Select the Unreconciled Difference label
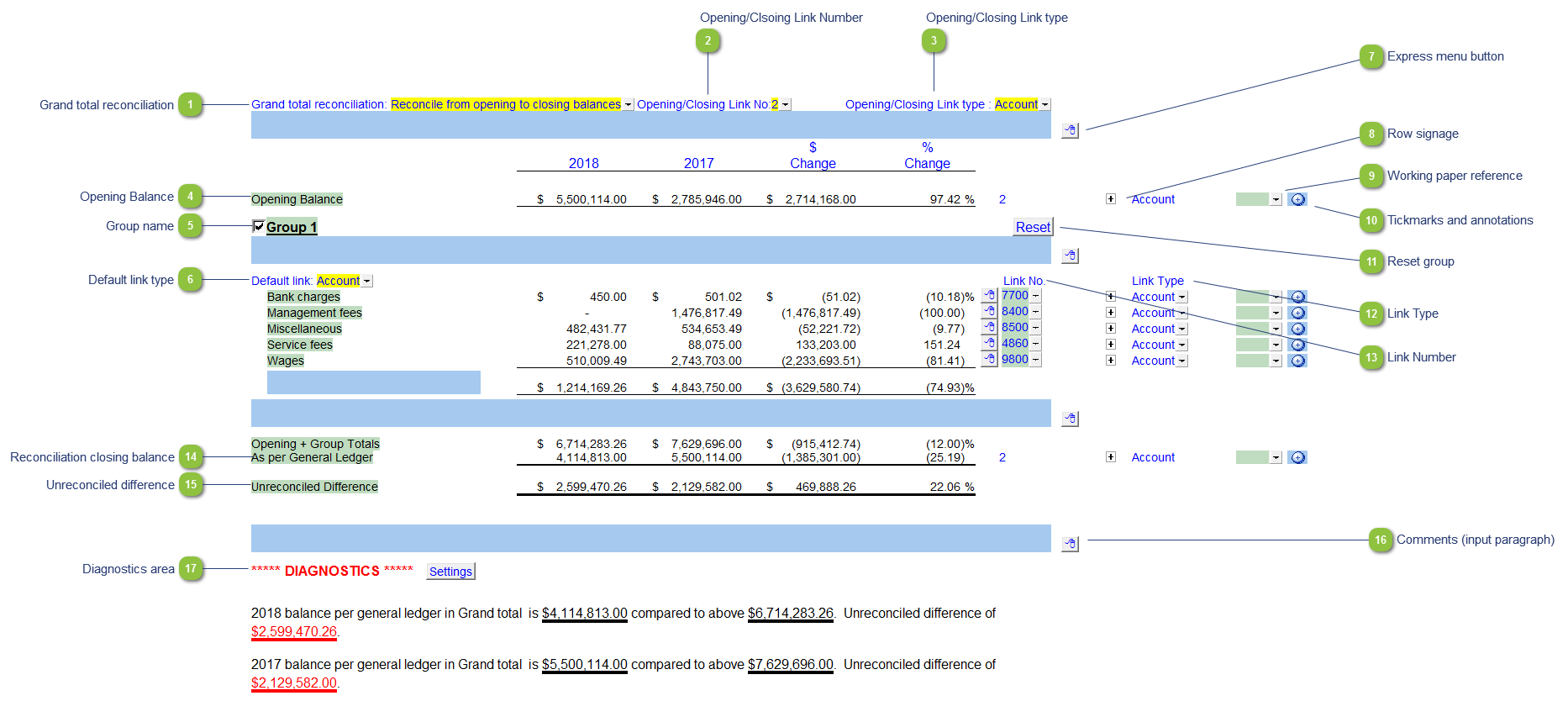Image resolution: width=1568 pixels, height=701 pixels. (x=314, y=487)
